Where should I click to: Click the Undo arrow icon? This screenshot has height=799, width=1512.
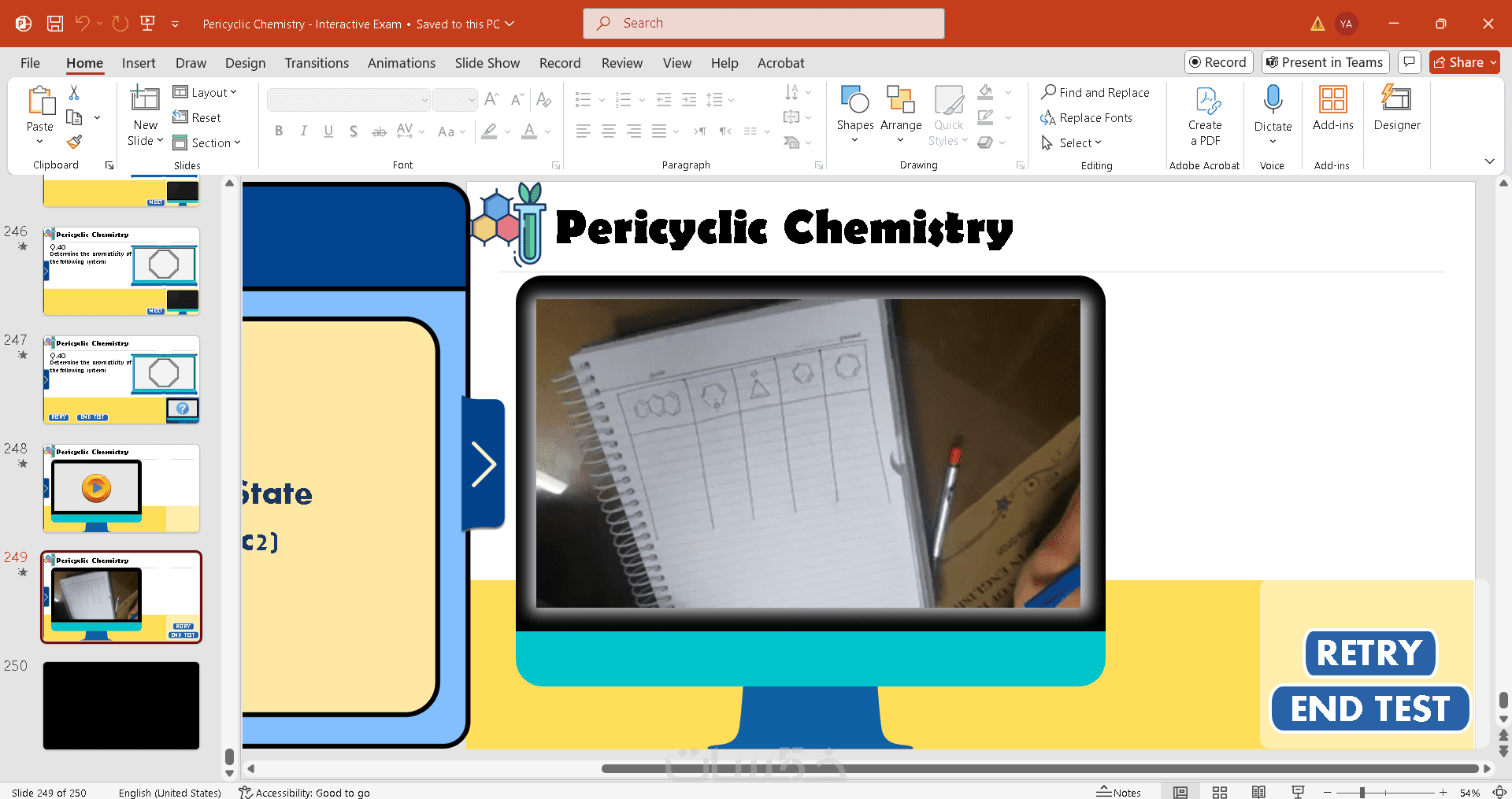[x=82, y=24]
